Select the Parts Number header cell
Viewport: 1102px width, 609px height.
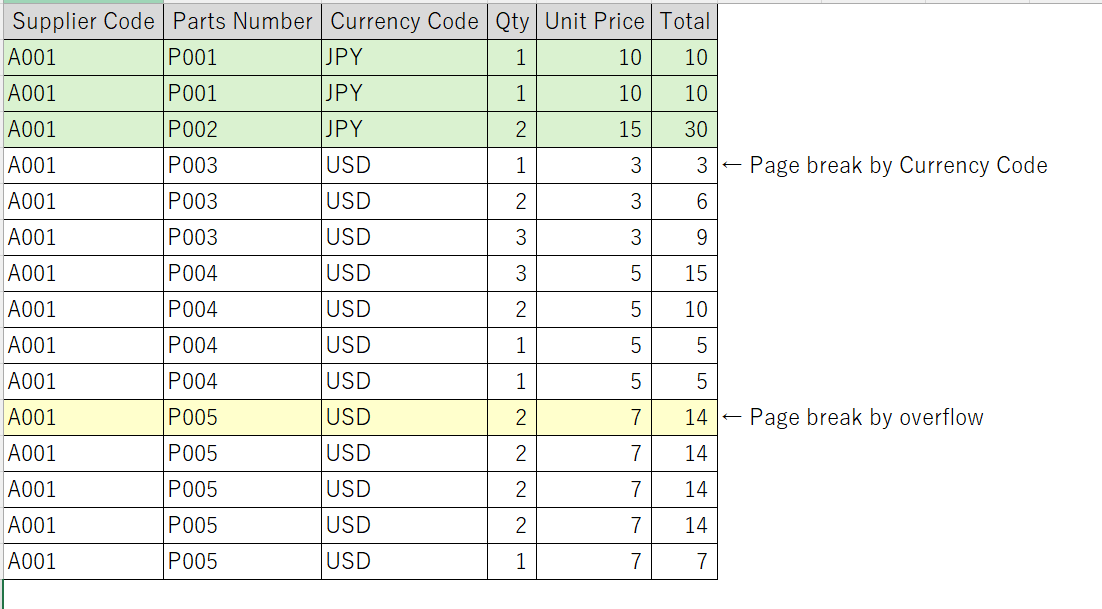(x=242, y=22)
